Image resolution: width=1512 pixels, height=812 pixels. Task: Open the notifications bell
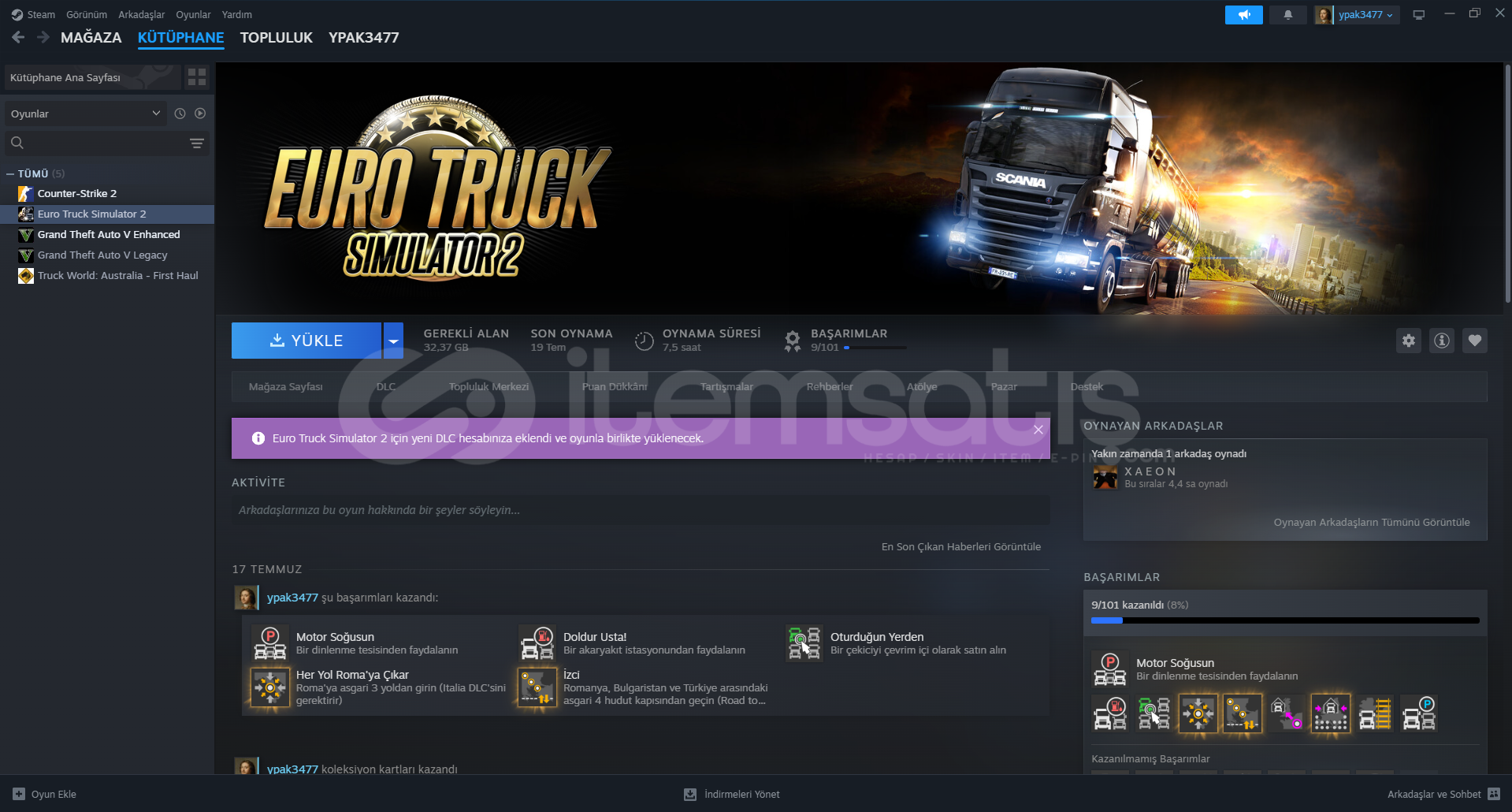click(1287, 15)
